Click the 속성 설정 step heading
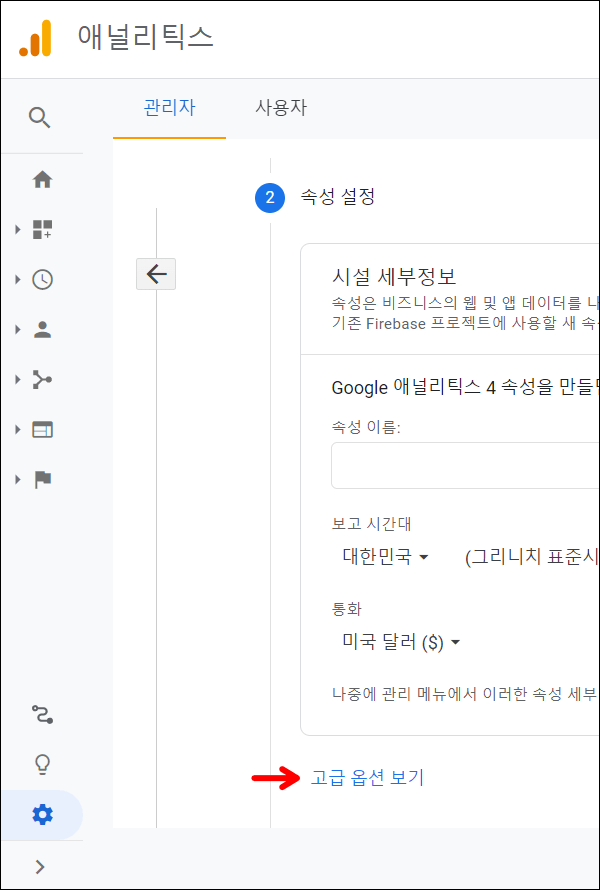Viewport: 600px width, 890px height. (x=337, y=198)
